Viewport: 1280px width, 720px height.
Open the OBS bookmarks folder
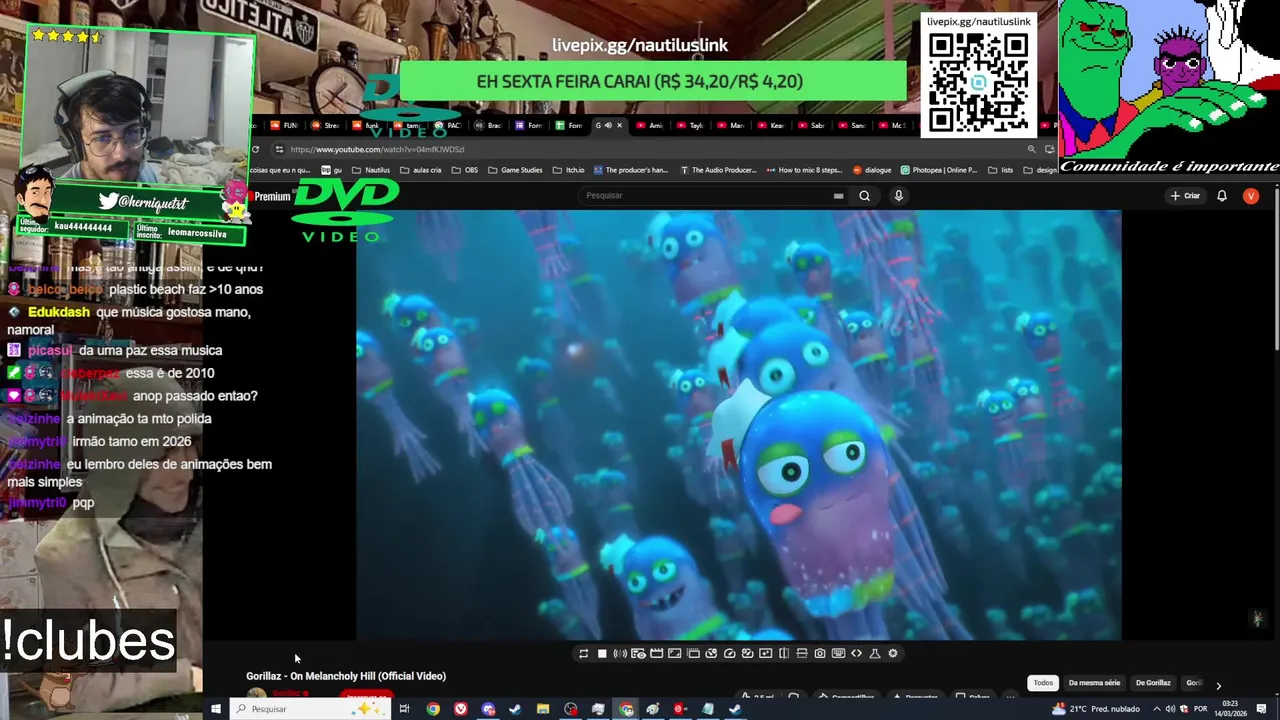tap(465, 170)
